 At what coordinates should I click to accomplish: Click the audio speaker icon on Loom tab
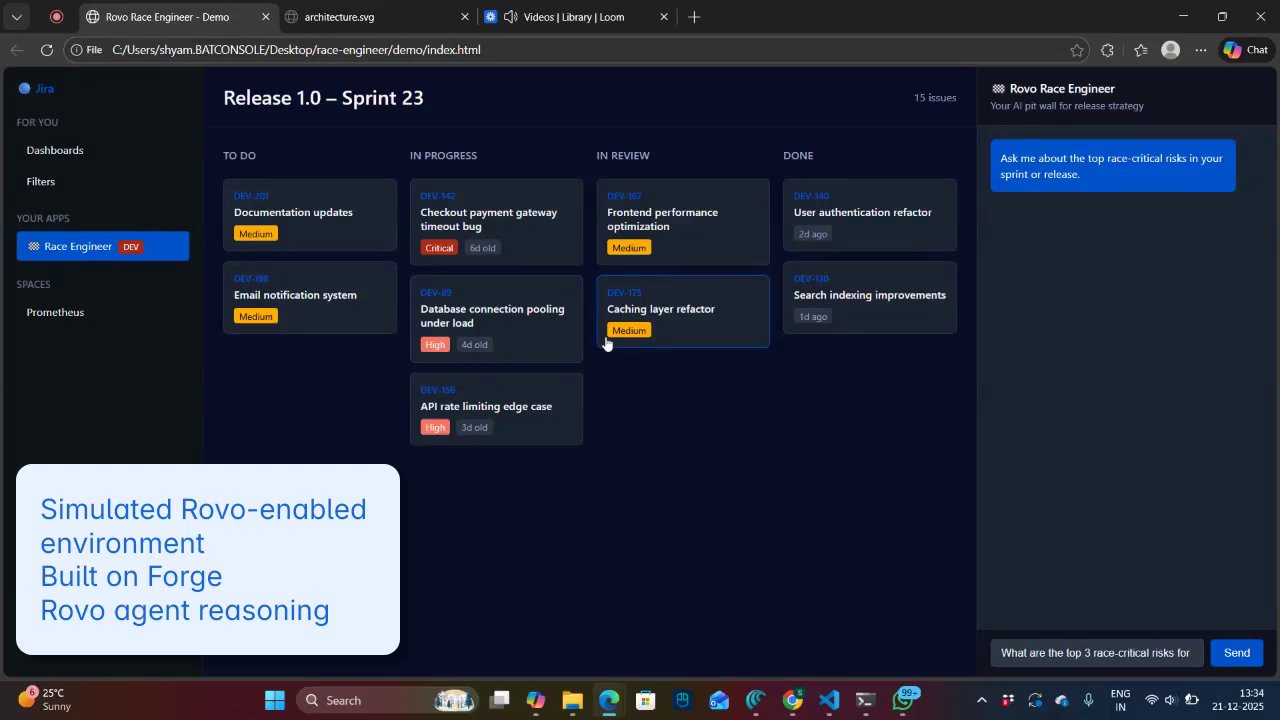coord(511,17)
